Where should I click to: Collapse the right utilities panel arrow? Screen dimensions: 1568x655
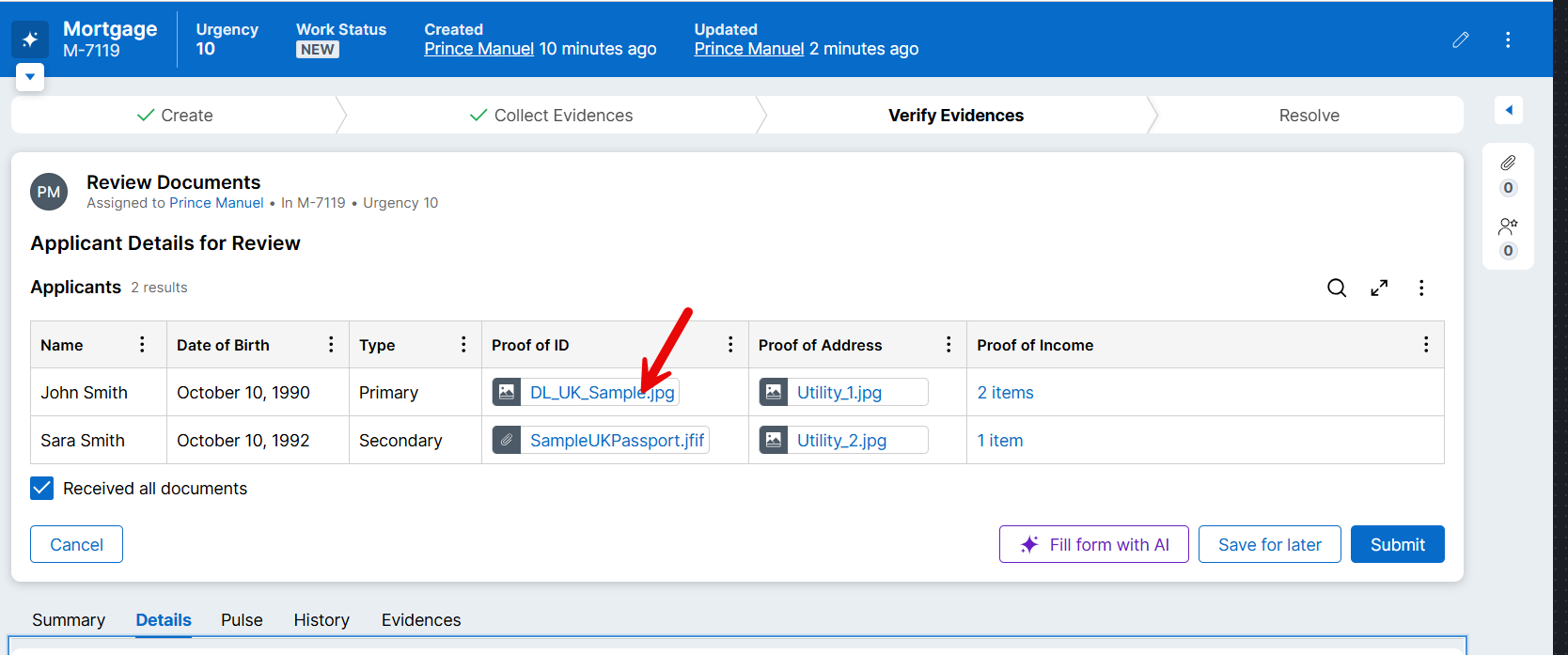click(1509, 110)
